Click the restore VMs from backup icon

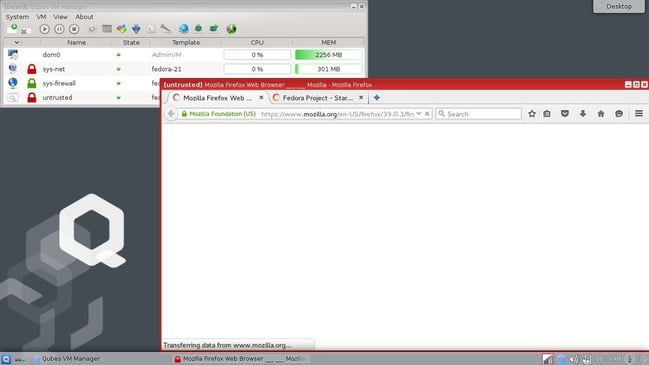pos(214,28)
